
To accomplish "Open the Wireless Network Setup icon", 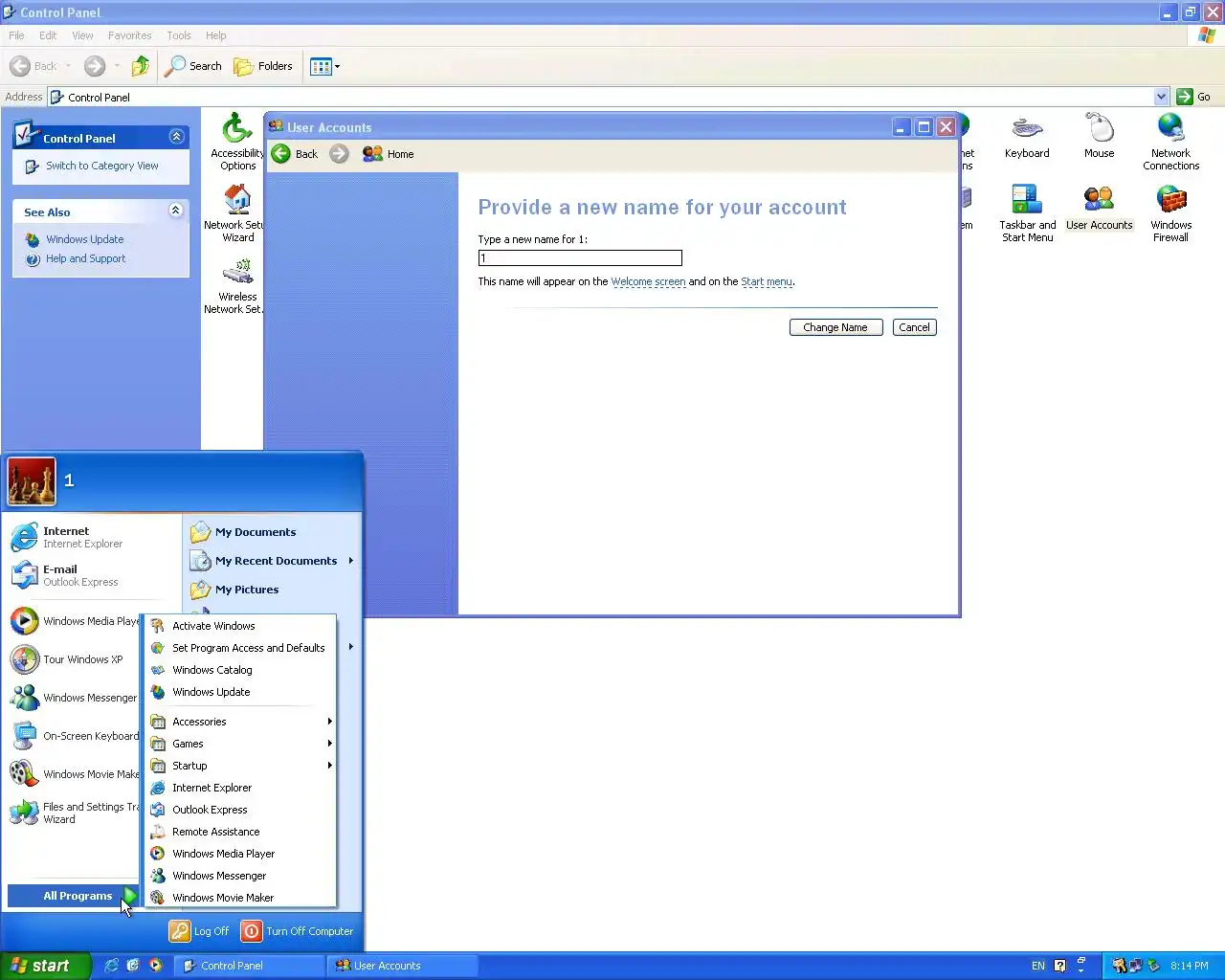I will point(235,285).
